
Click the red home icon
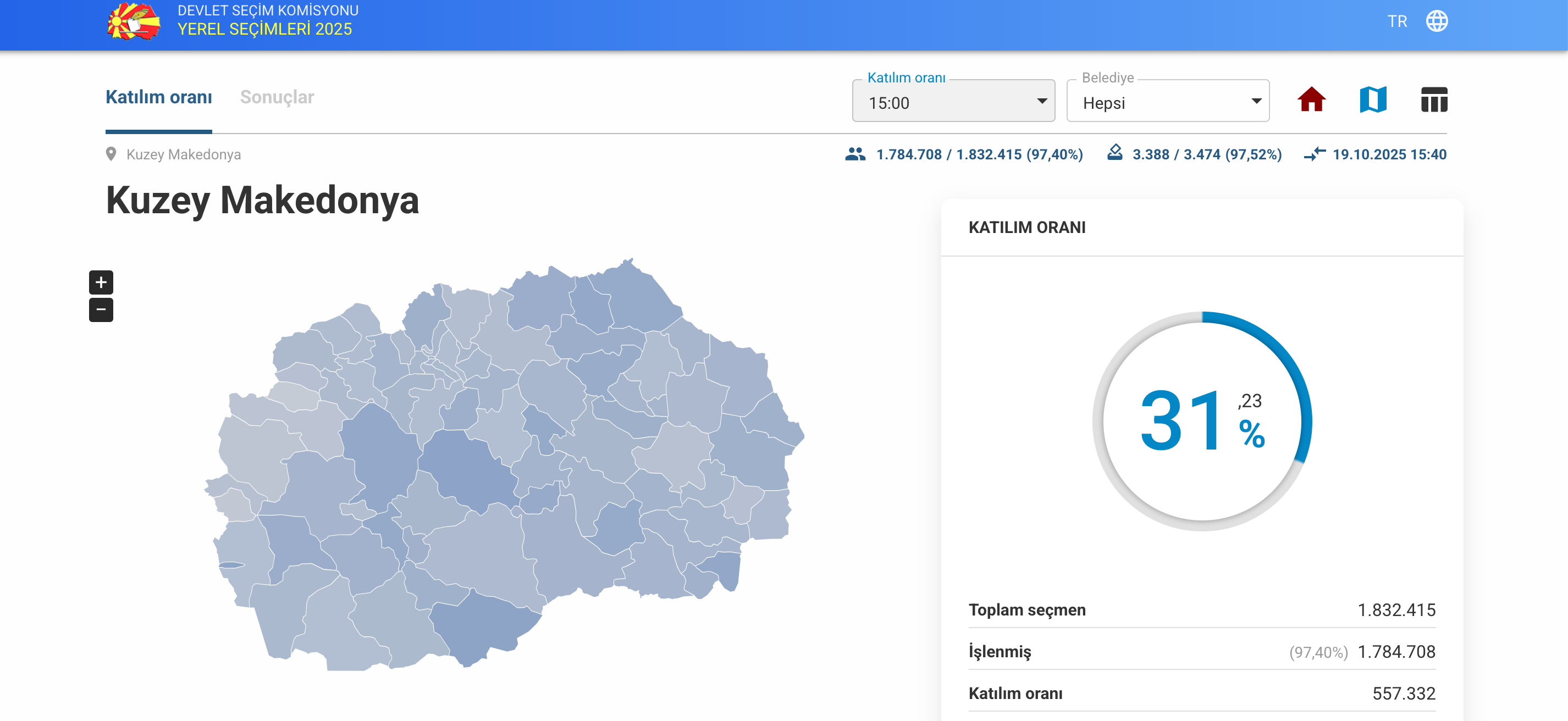click(1311, 100)
